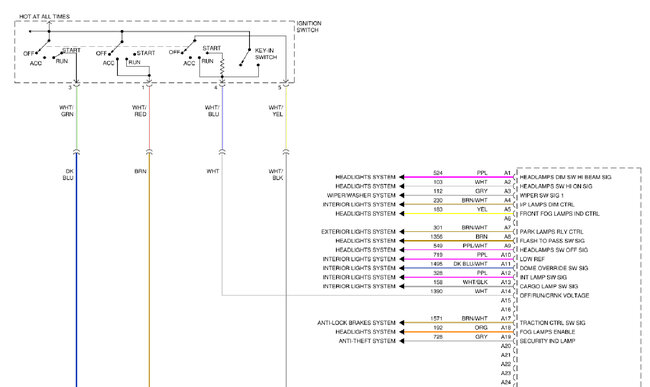Viewport: 650px width, 387px height.
Task: Select the "WHT/RED" wire color label
Action: click(140, 111)
